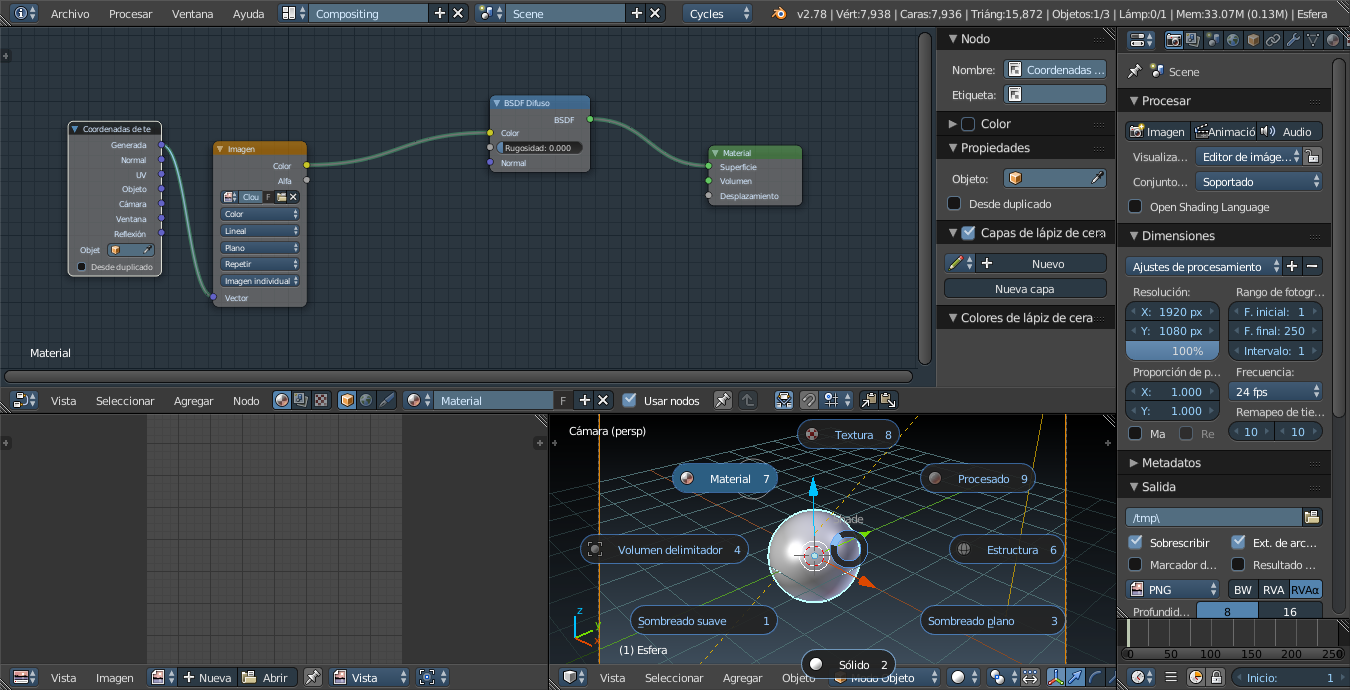Click the Abrir image button

pos(266,678)
